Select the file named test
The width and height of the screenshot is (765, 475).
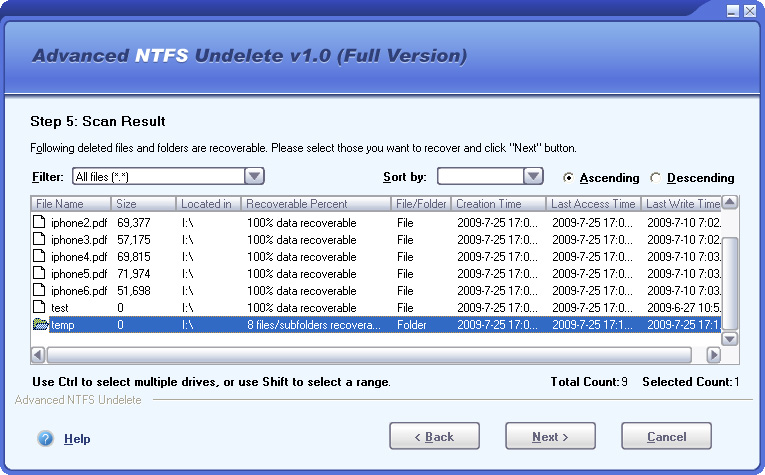pyautogui.click(x=60, y=308)
